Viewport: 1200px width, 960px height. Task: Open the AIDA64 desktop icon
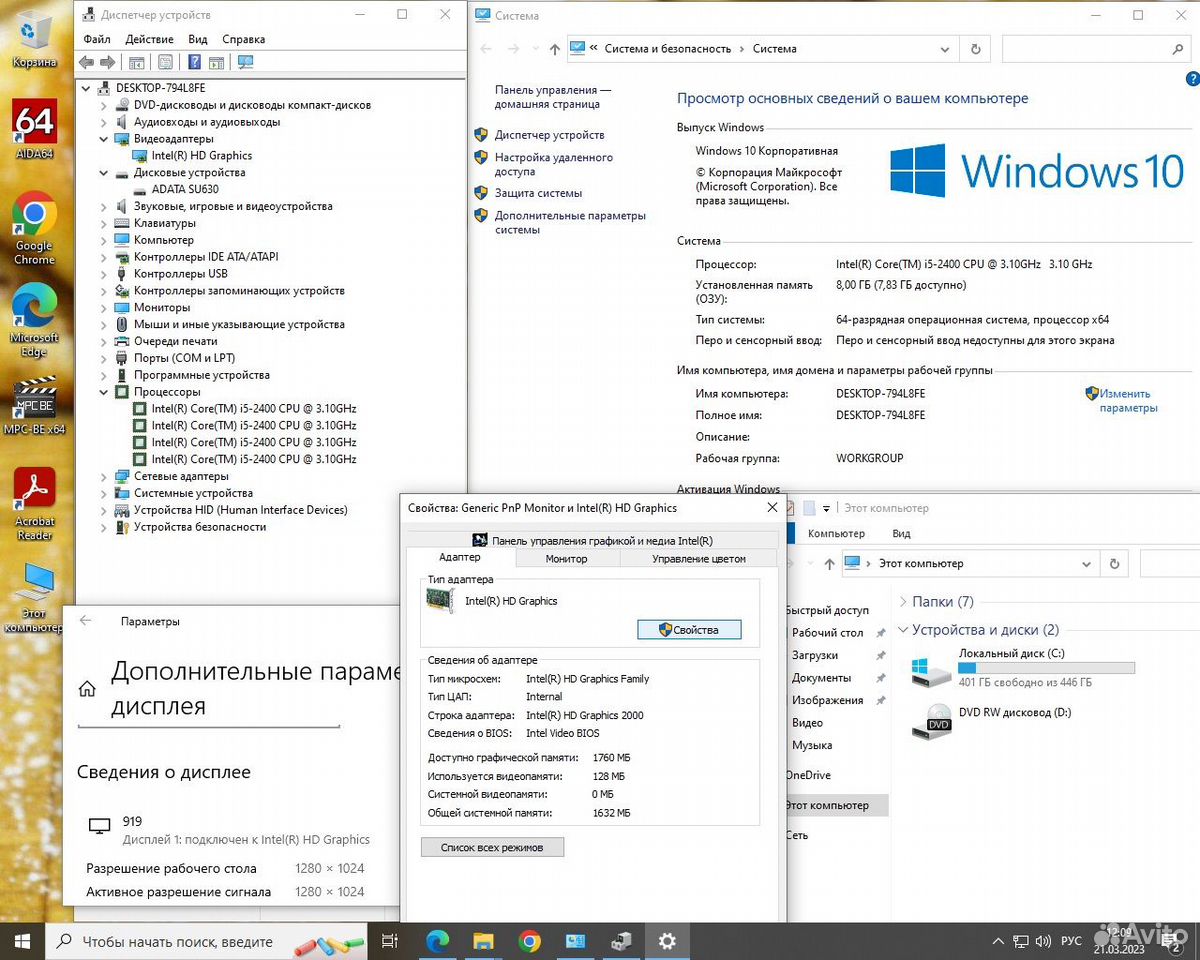[x=34, y=130]
